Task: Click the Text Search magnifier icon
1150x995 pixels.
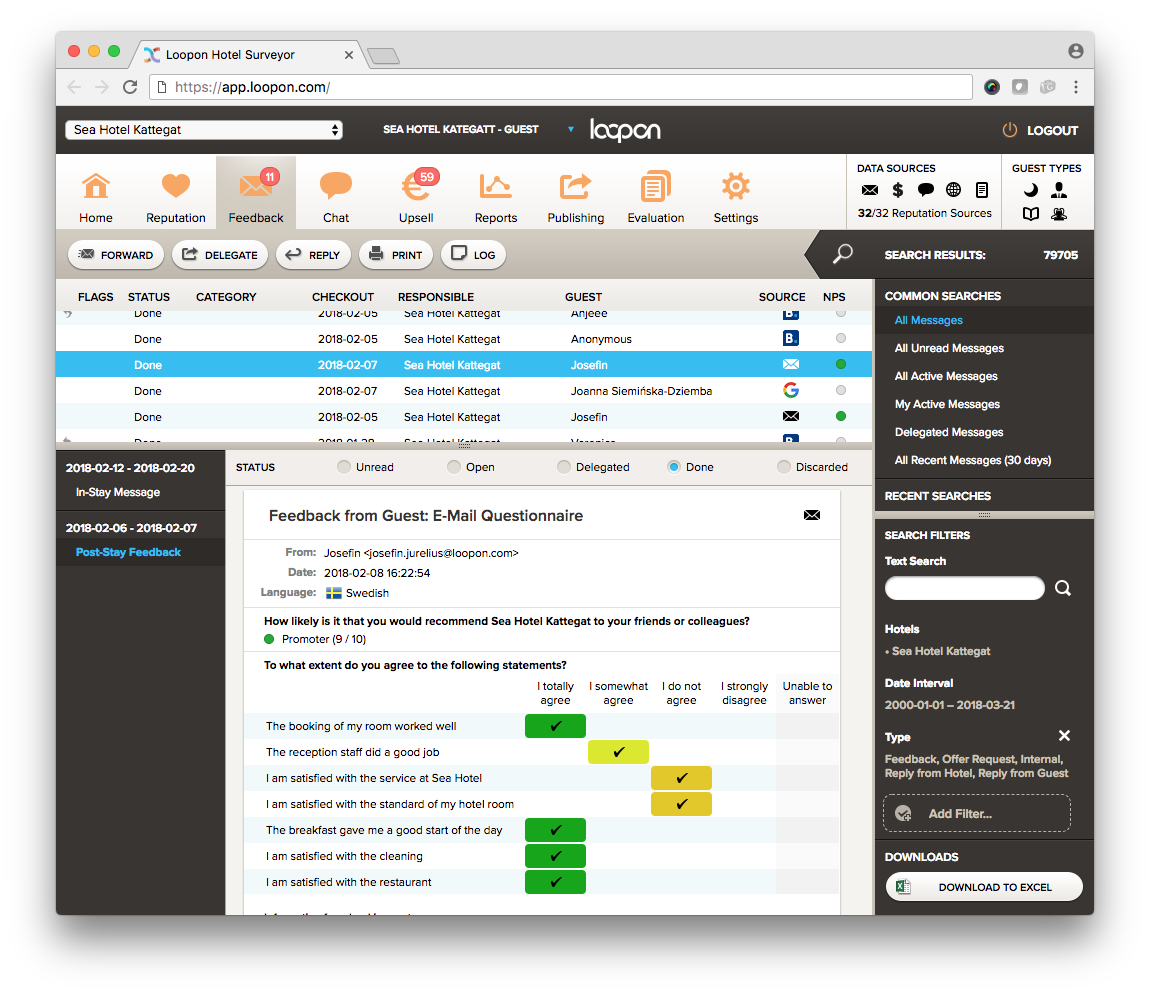Action: click(1063, 589)
